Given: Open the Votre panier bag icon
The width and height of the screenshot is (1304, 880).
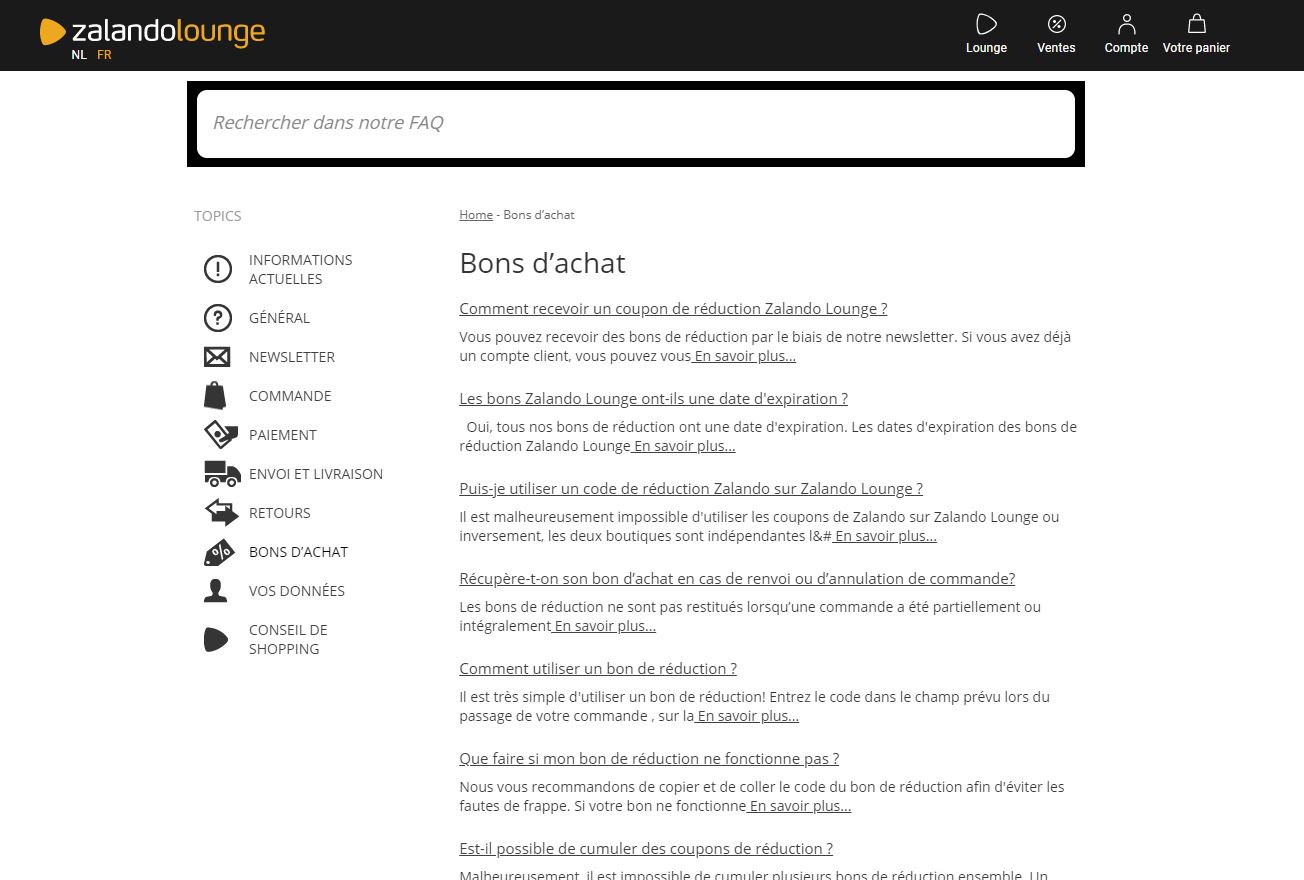Looking at the screenshot, I should (1196, 24).
